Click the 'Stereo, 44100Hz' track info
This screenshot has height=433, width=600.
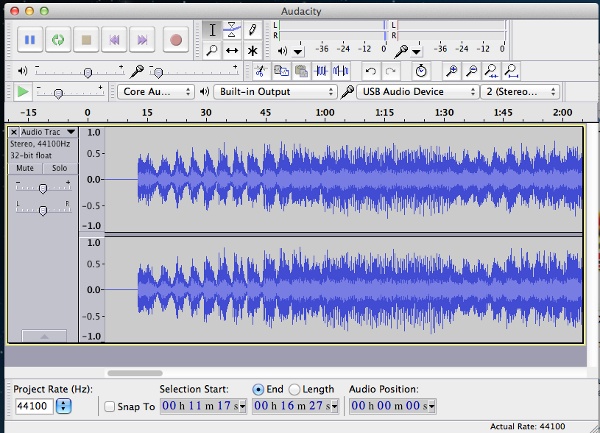coord(40,144)
